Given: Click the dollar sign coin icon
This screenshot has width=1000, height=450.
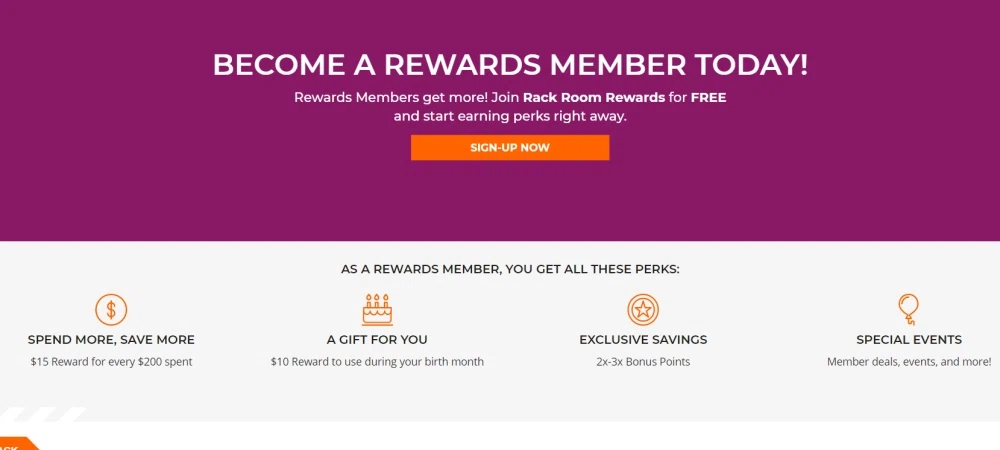Looking at the screenshot, I should pos(111,309).
